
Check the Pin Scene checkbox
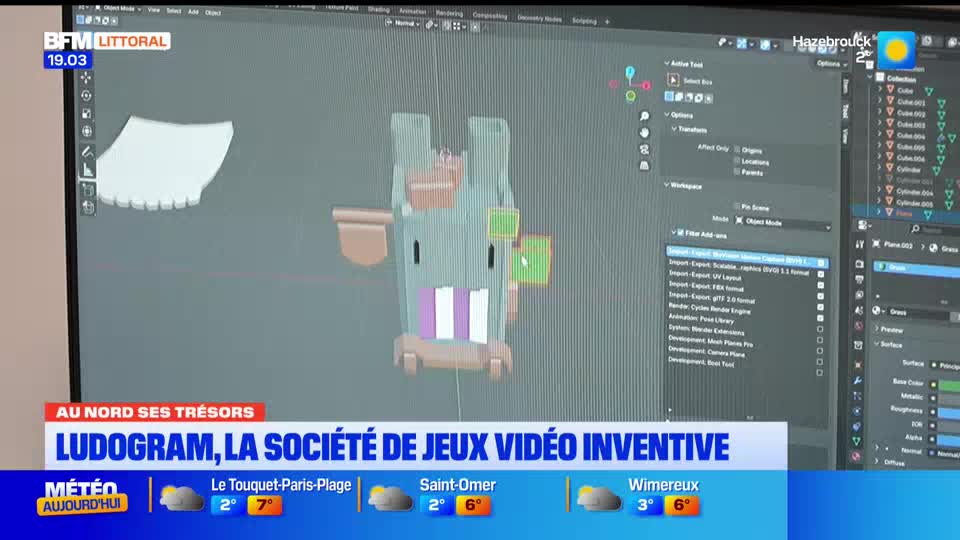pos(737,206)
